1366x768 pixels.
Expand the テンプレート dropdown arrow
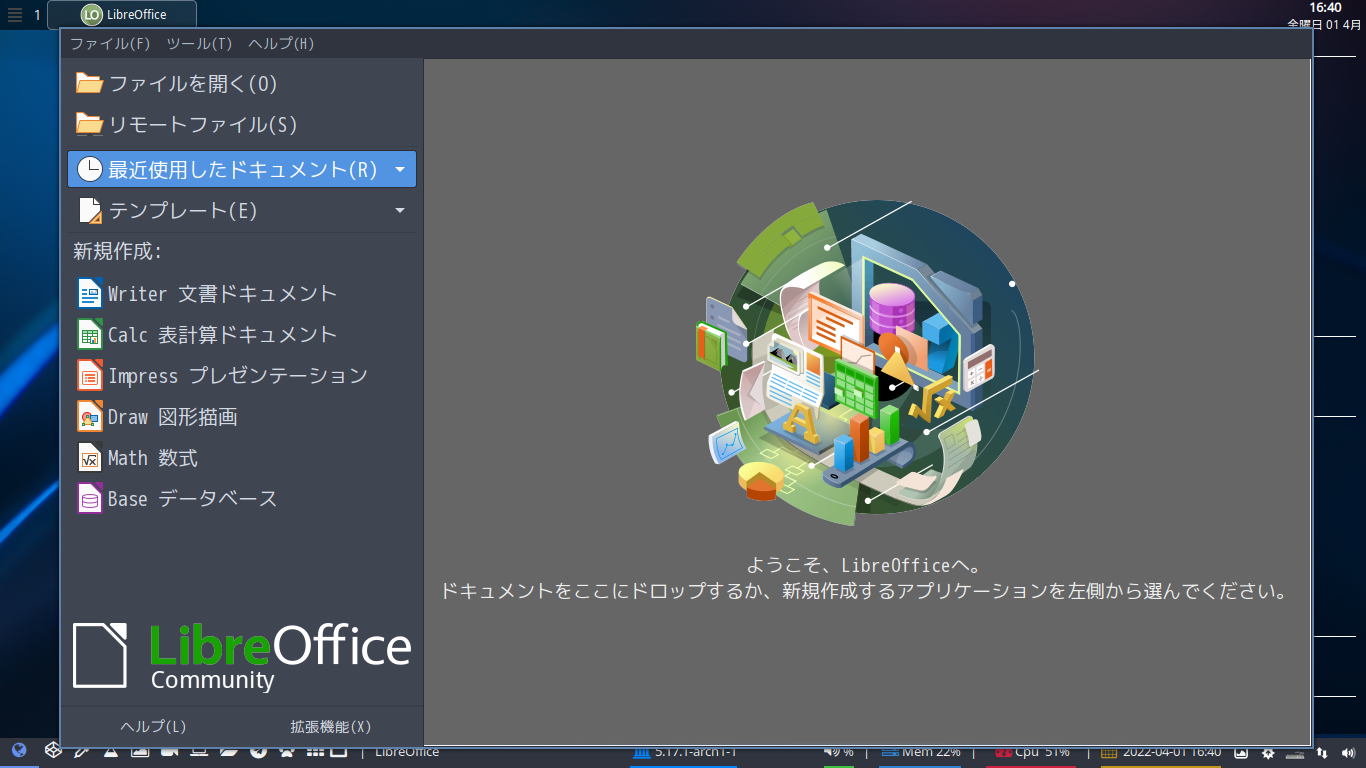click(x=399, y=210)
